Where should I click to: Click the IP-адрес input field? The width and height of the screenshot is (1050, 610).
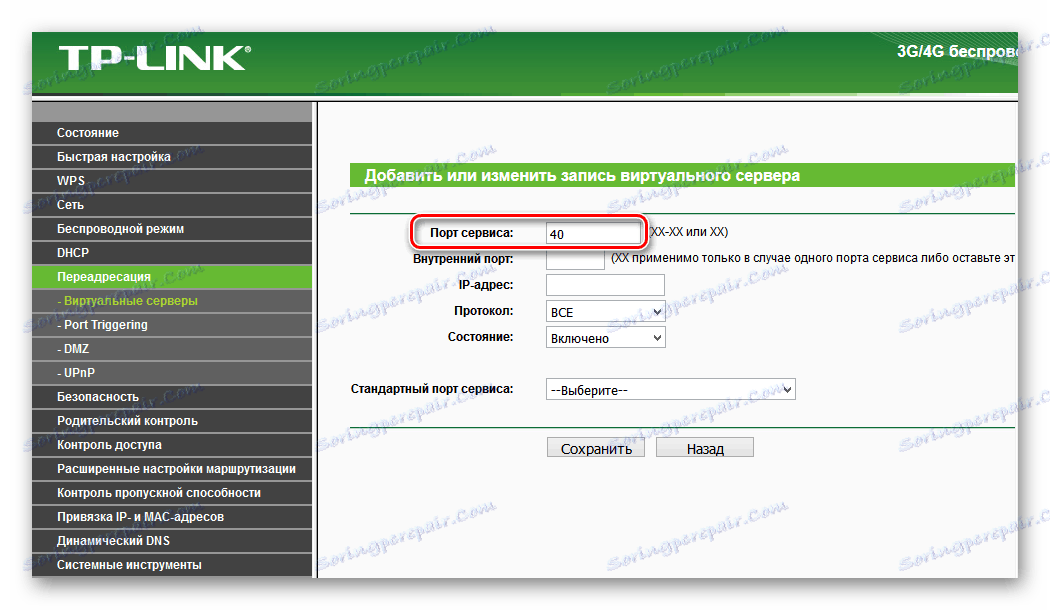(605, 285)
